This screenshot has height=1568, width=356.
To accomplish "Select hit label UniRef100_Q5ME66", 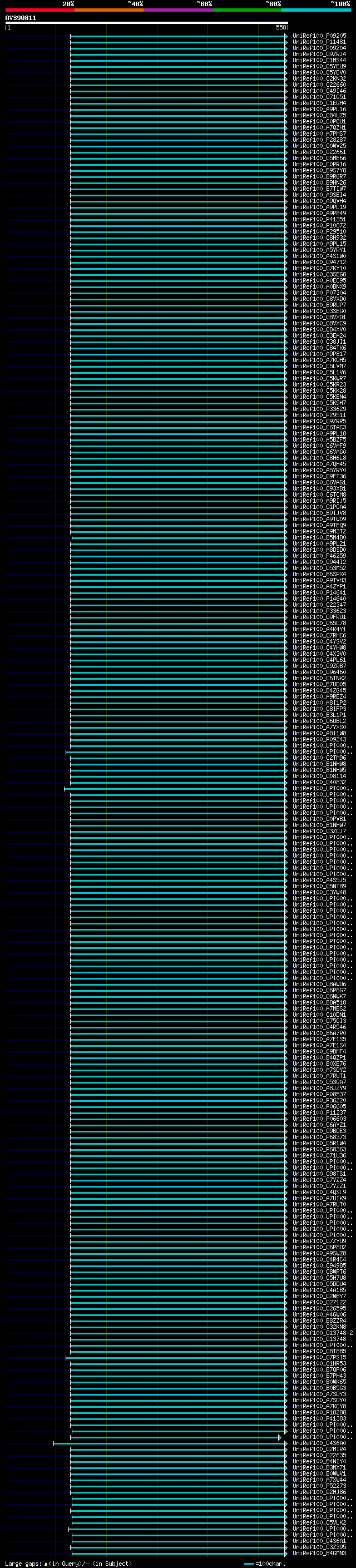I will pyautogui.click(x=319, y=159).
